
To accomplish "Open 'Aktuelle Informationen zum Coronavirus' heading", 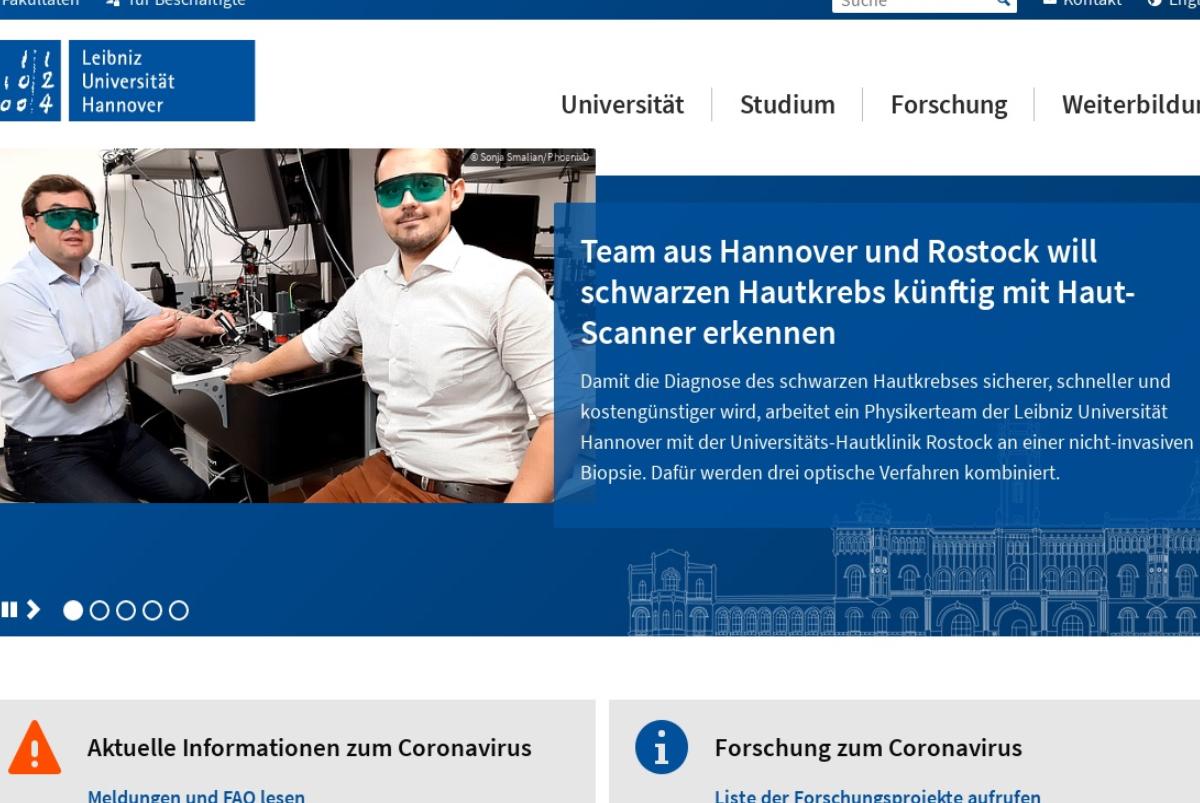I will point(309,747).
